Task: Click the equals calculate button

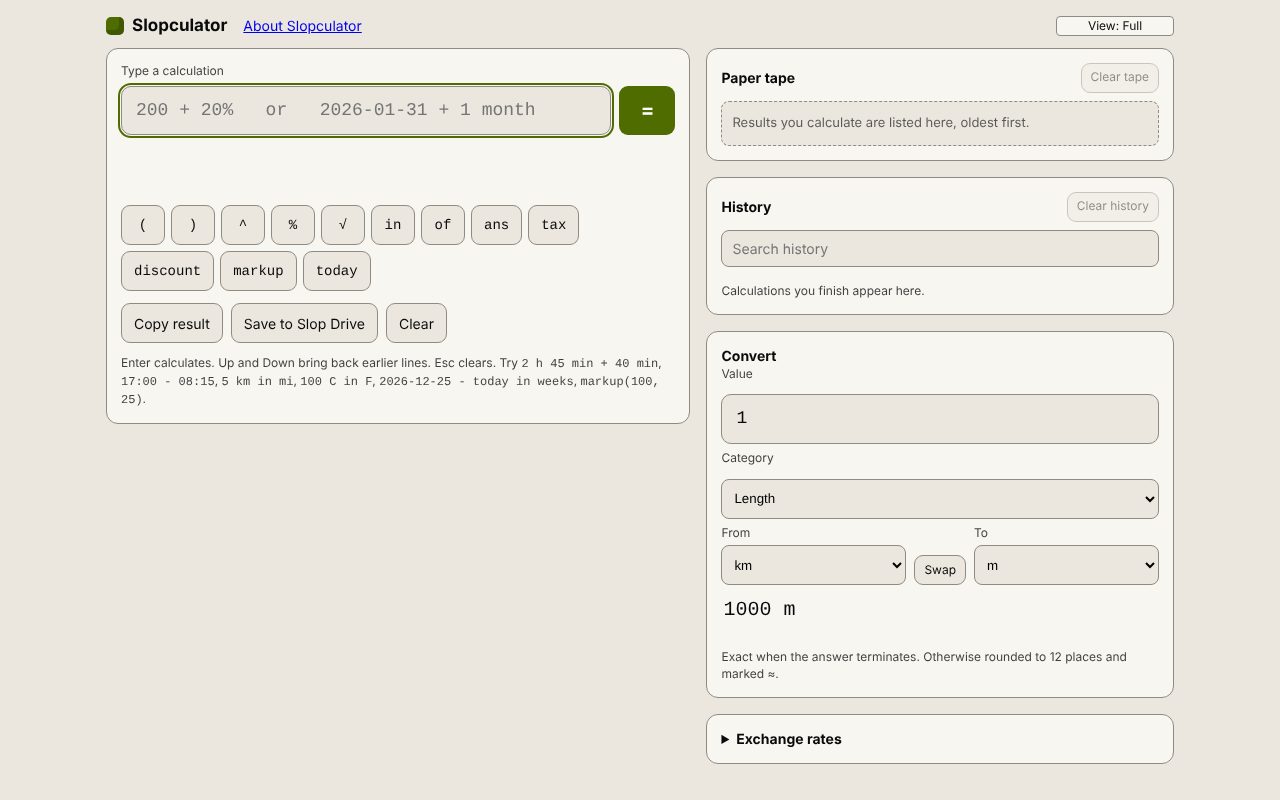Action: [647, 110]
